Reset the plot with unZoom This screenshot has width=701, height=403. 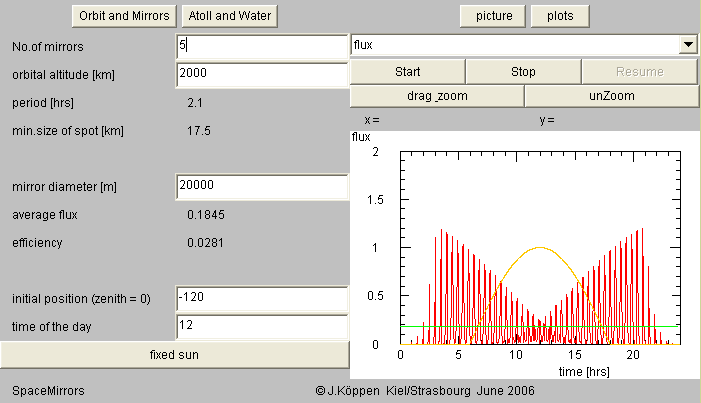[610, 96]
